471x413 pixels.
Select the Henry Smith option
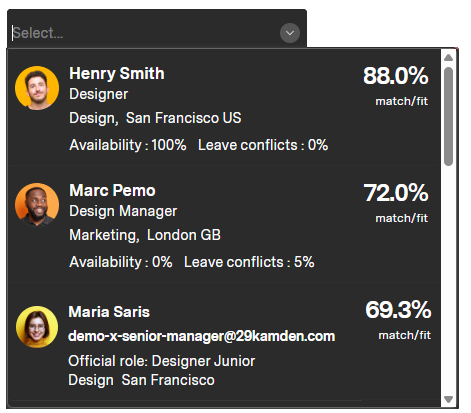point(224,108)
